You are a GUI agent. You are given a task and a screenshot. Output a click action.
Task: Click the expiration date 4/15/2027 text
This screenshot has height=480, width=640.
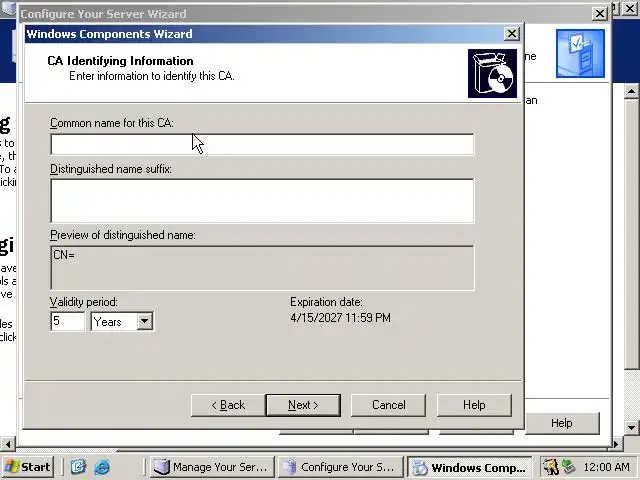340,318
